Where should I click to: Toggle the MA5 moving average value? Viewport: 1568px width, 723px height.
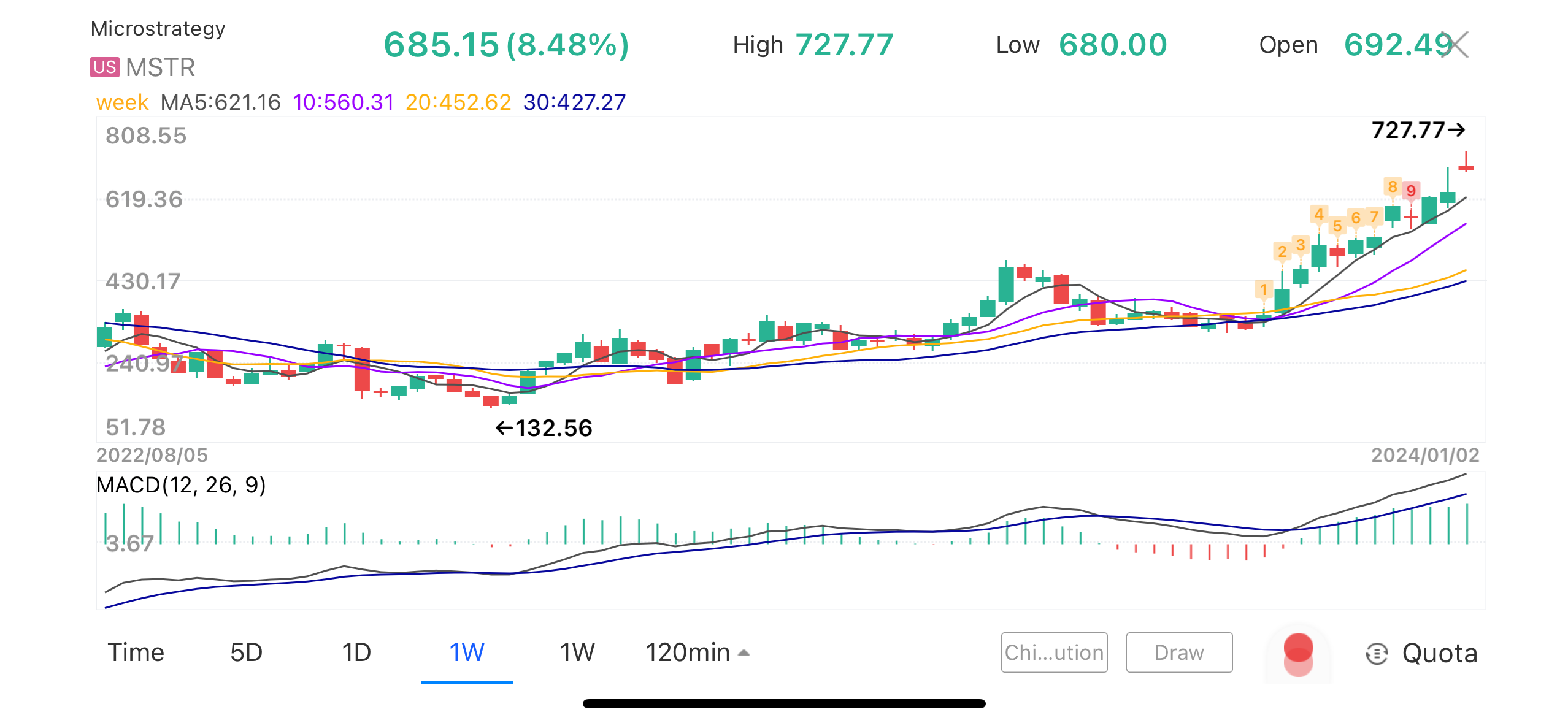pyautogui.click(x=220, y=102)
